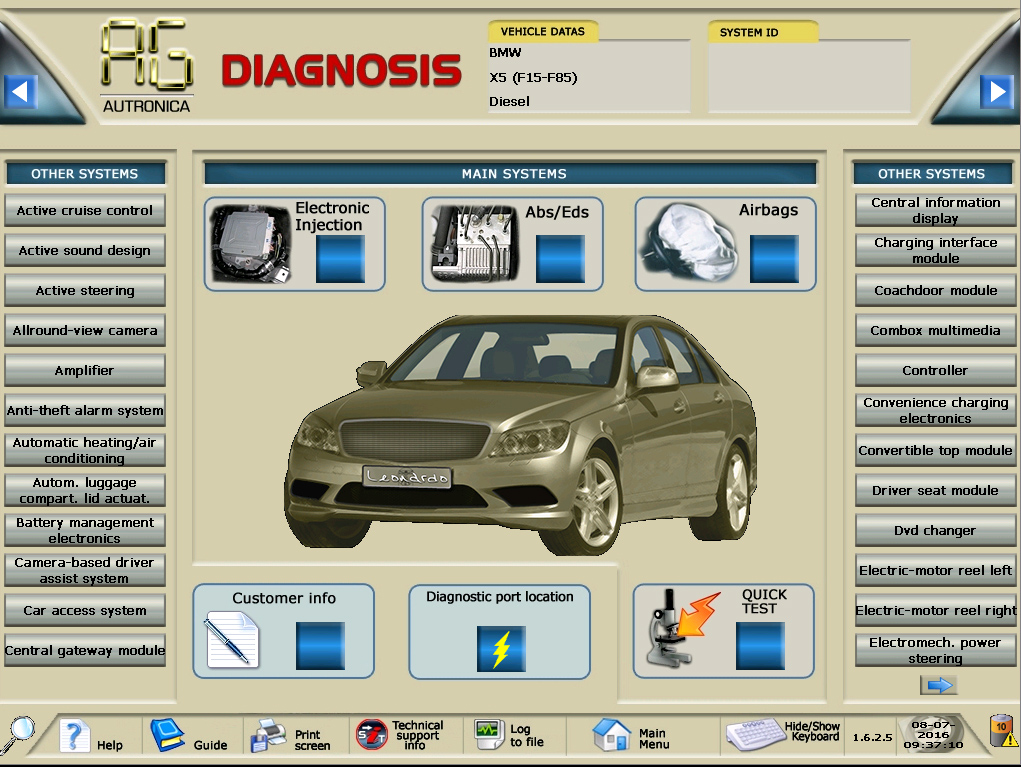Open Diagnostic port location lightning button
The image size is (1021, 767).
(500, 647)
